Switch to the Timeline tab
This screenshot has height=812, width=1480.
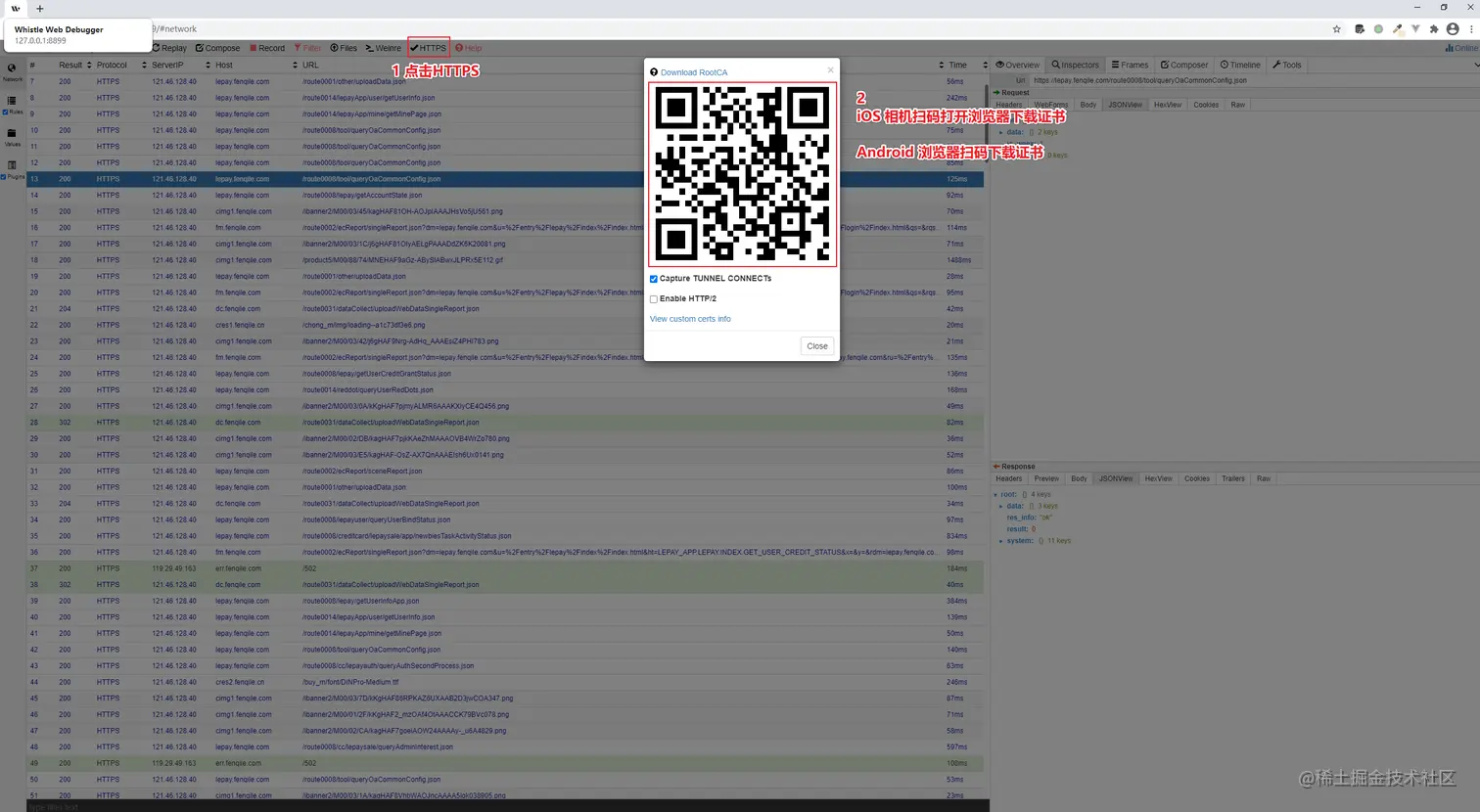click(1240, 66)
